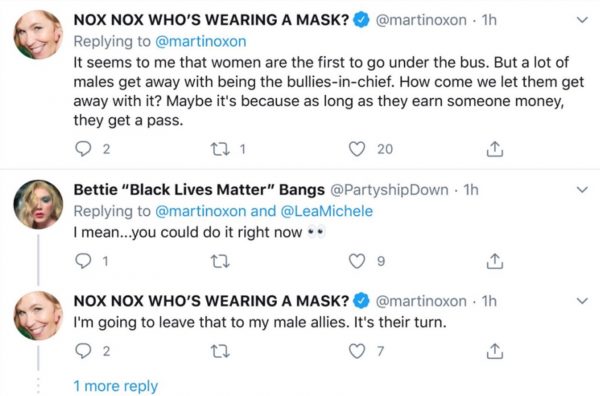Share the 'male allies' tweet
The image size is (600, 396).
[494, 351]
